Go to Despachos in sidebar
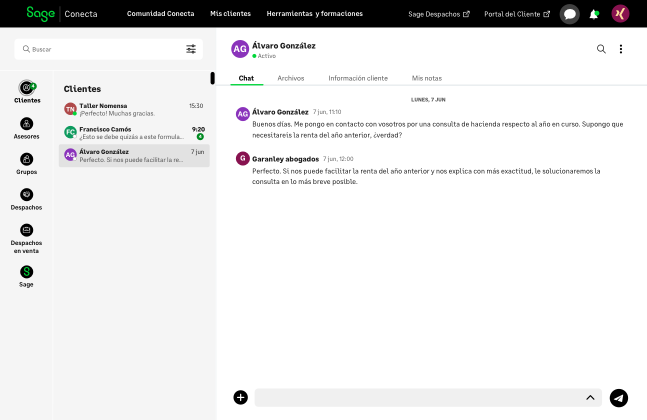 (27, 199)
